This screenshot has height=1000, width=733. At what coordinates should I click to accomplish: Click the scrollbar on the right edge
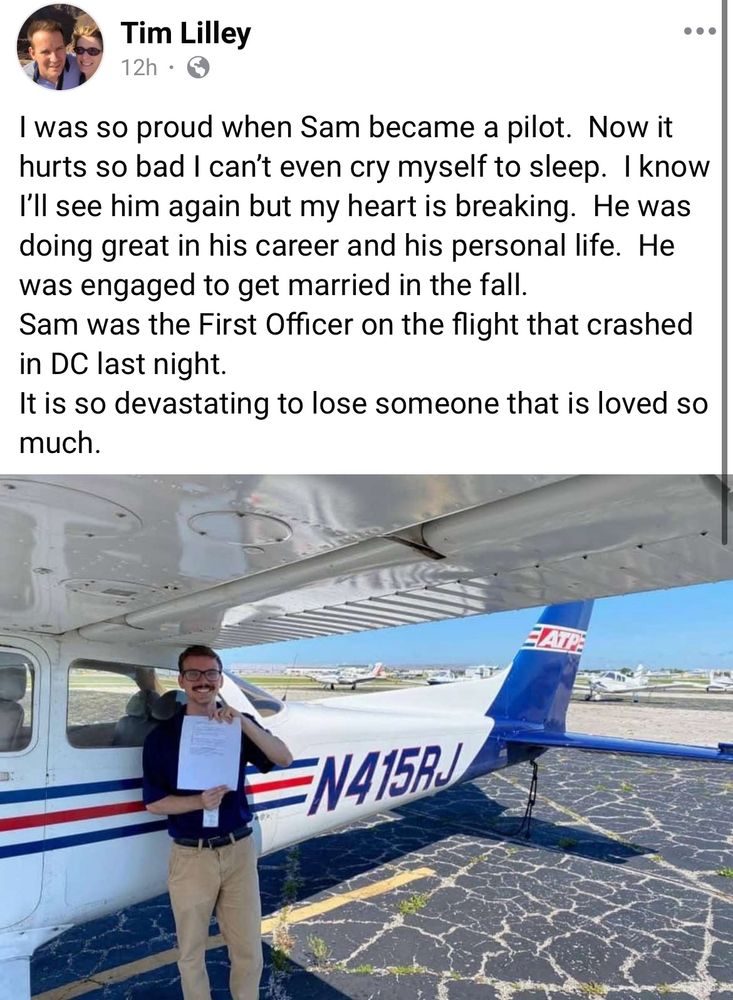(725, 271)
